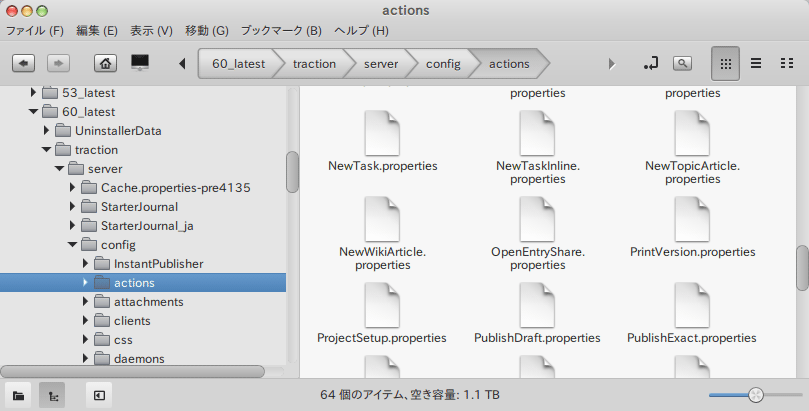Go to the home folder
This screenshot has height=411, width=809.
click(x=105, y=63)
